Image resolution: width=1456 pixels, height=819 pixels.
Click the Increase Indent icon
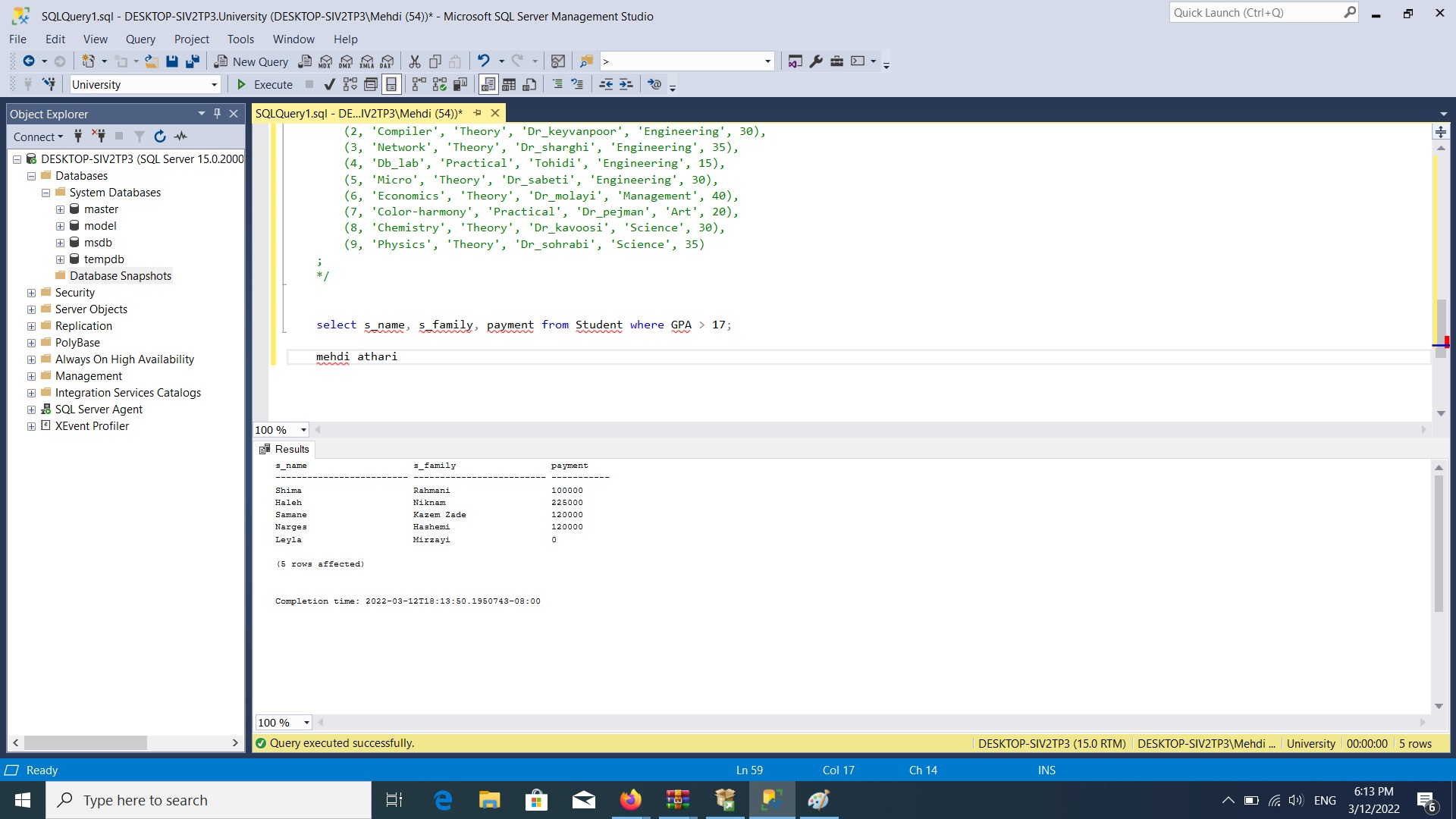click(626, 84)
